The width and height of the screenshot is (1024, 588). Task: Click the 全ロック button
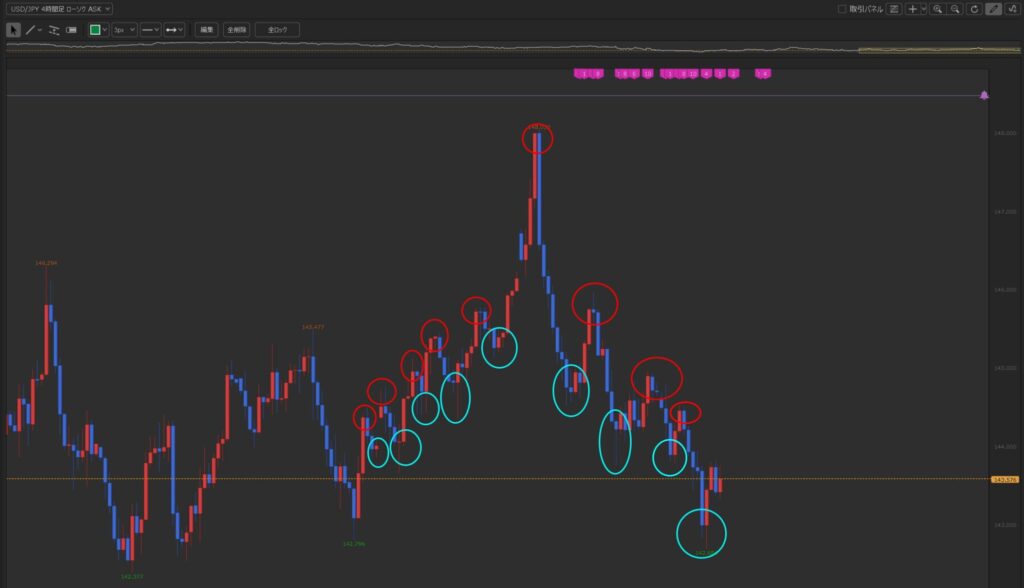click(x=277, y=30)
